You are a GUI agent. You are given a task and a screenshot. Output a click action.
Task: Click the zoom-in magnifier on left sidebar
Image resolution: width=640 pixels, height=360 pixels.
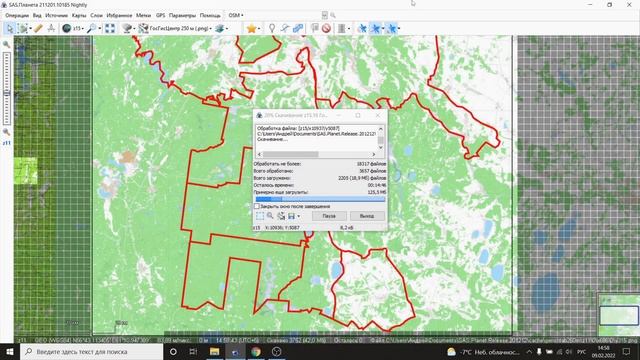pyautogui.click(x=7, y=44)
